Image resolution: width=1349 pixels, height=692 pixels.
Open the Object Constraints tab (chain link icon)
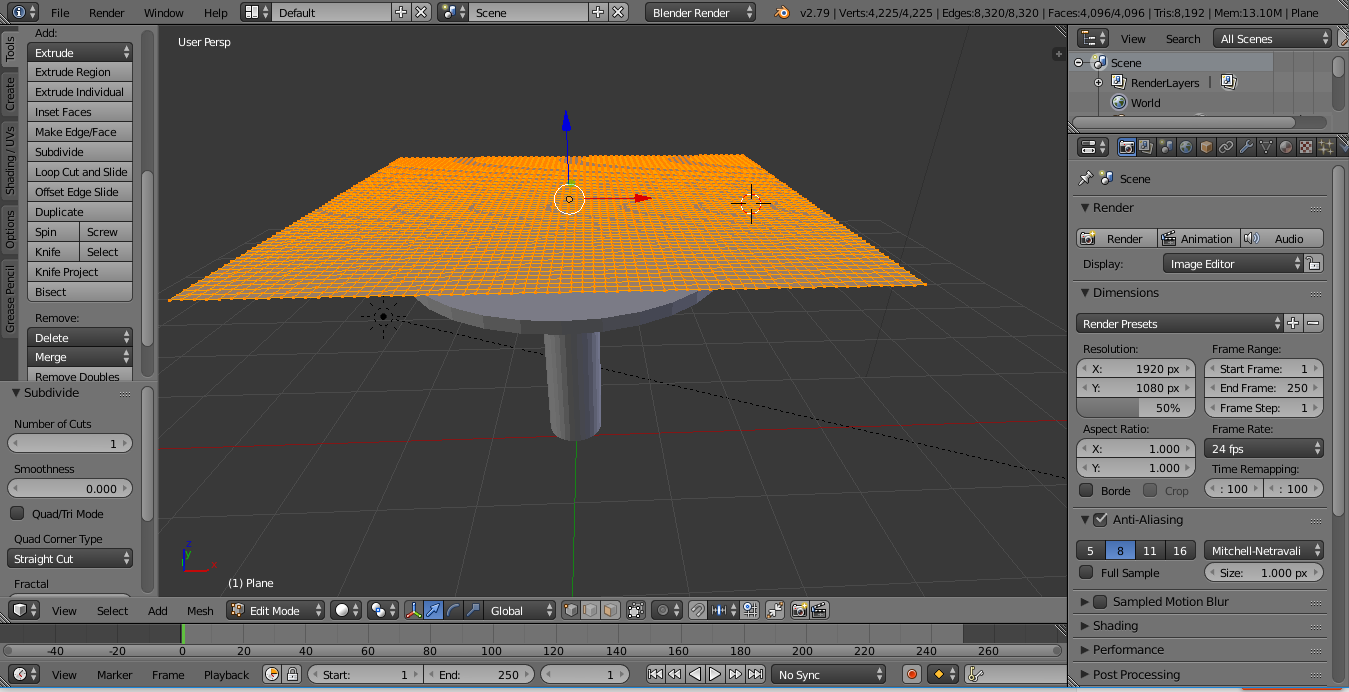pos(1228,147)
